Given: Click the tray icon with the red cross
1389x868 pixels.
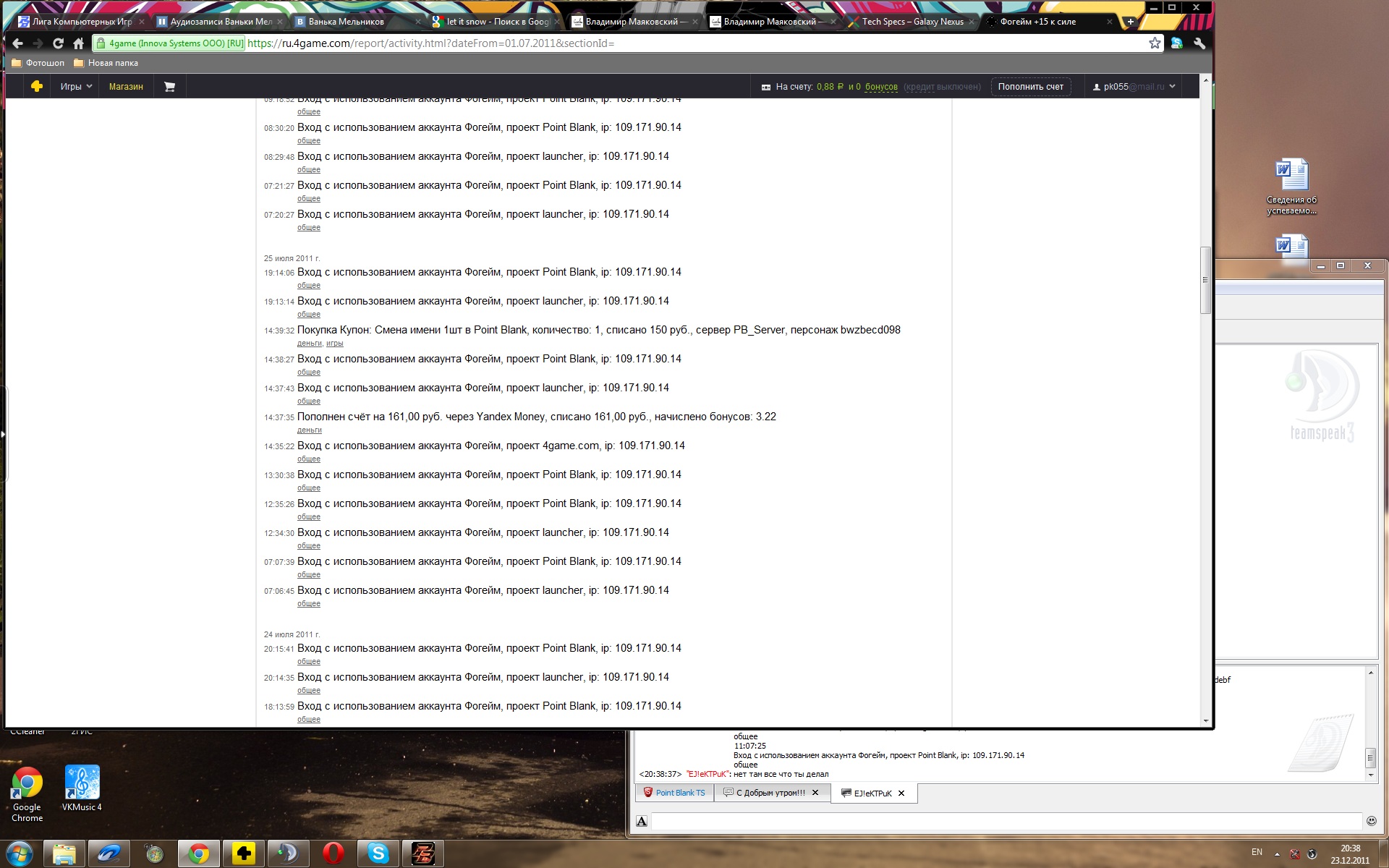Looking at the screenshot, I should (1295, 854).
